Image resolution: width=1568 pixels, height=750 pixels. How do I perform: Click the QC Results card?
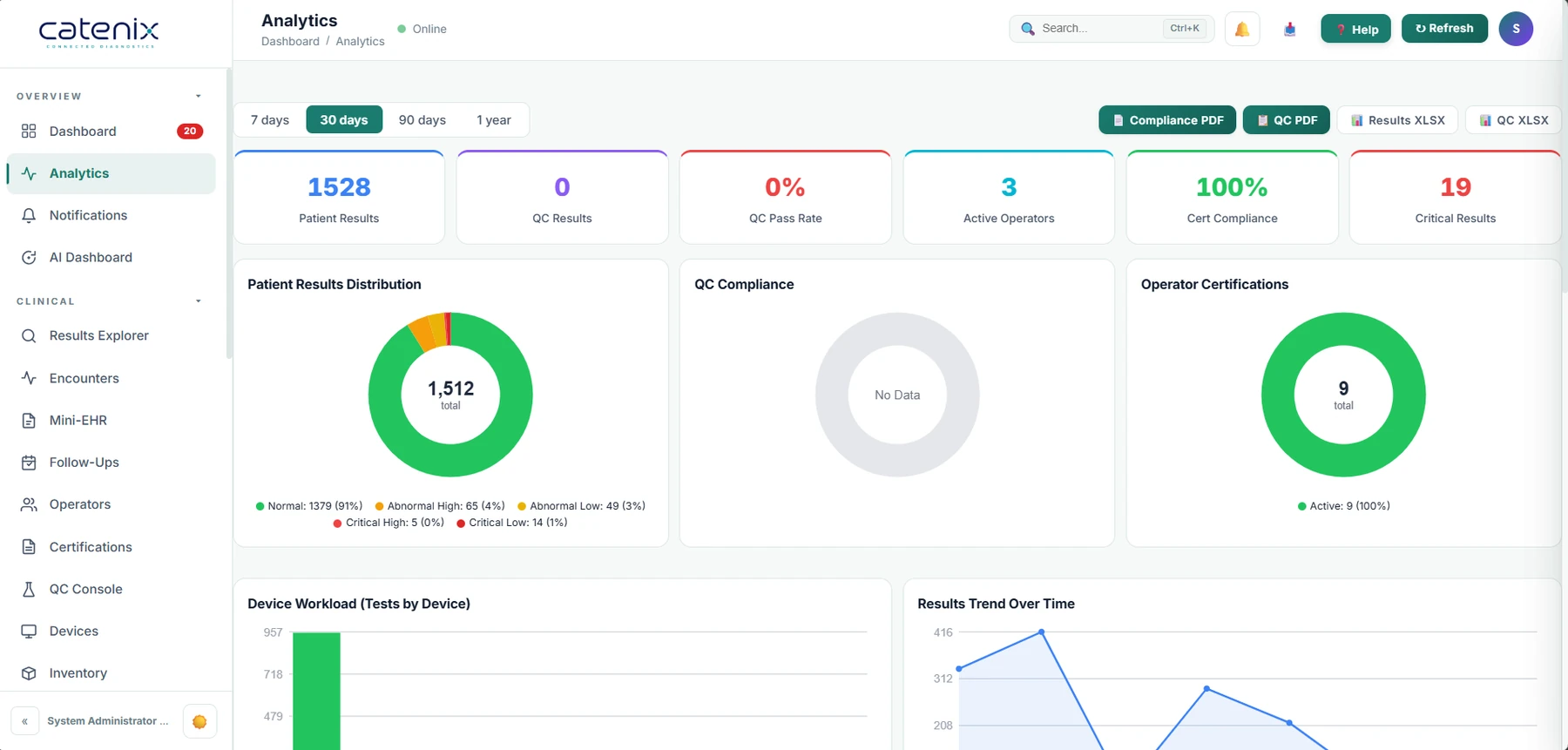(x=562, y=198)
